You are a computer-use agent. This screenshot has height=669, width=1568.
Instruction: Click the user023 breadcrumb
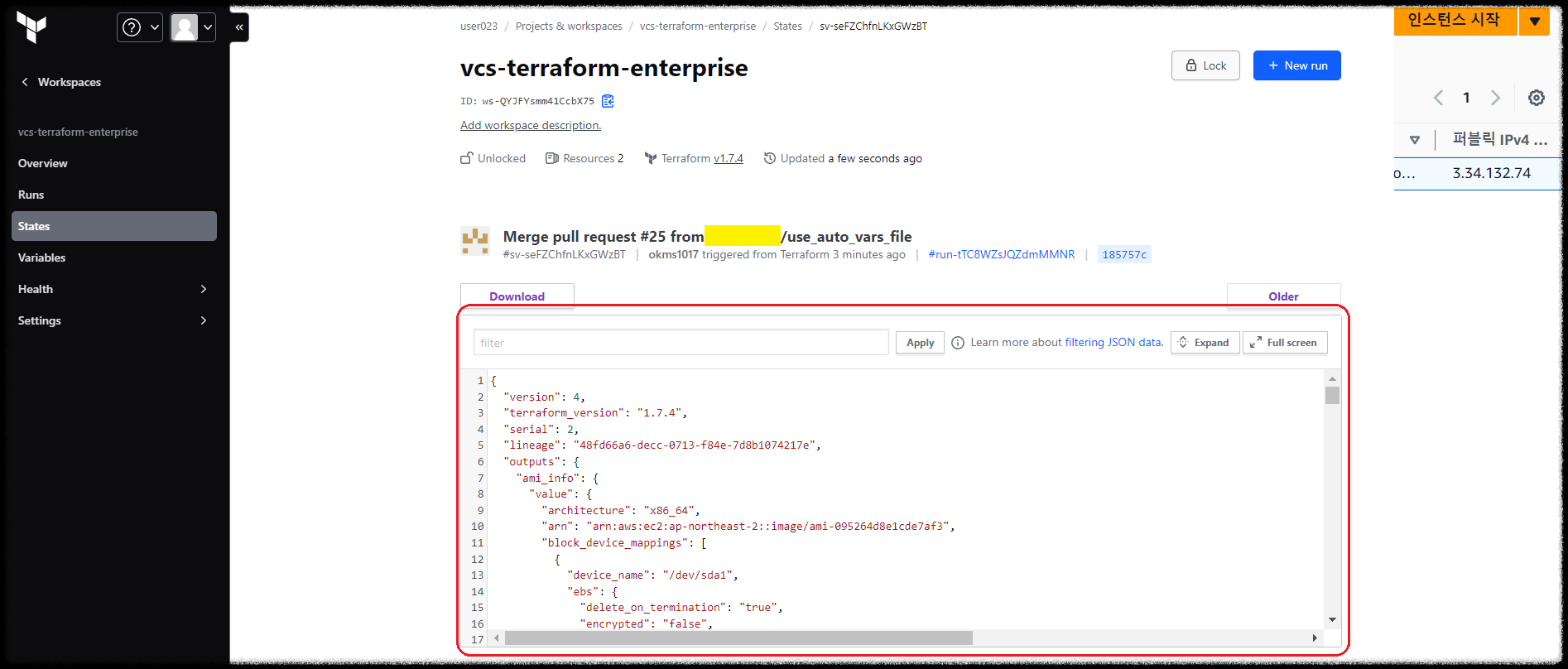(479, 26)
